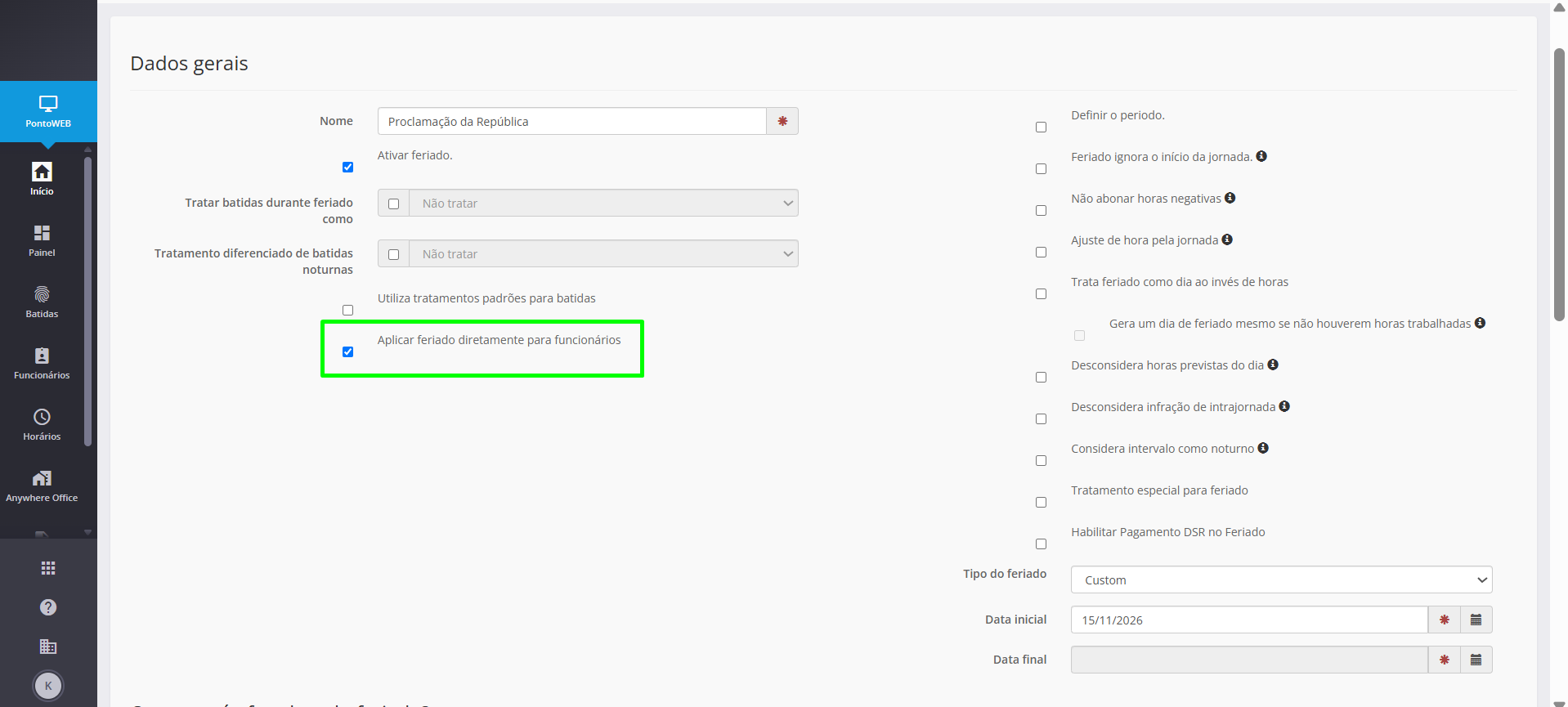This screenshot has height=707, width=1568.
Task: Check the Não abonar horas negativas box
Action: tap(1041, 210)
